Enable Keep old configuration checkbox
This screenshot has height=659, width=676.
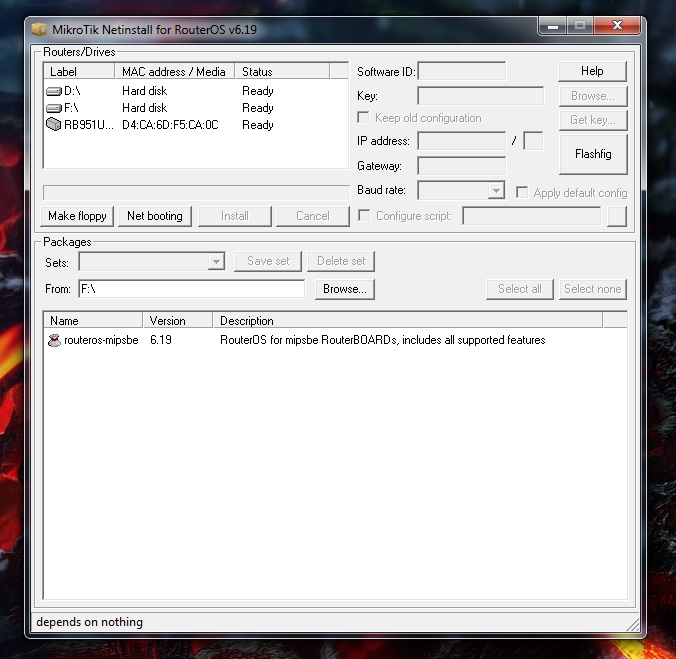tap(364, 118)
